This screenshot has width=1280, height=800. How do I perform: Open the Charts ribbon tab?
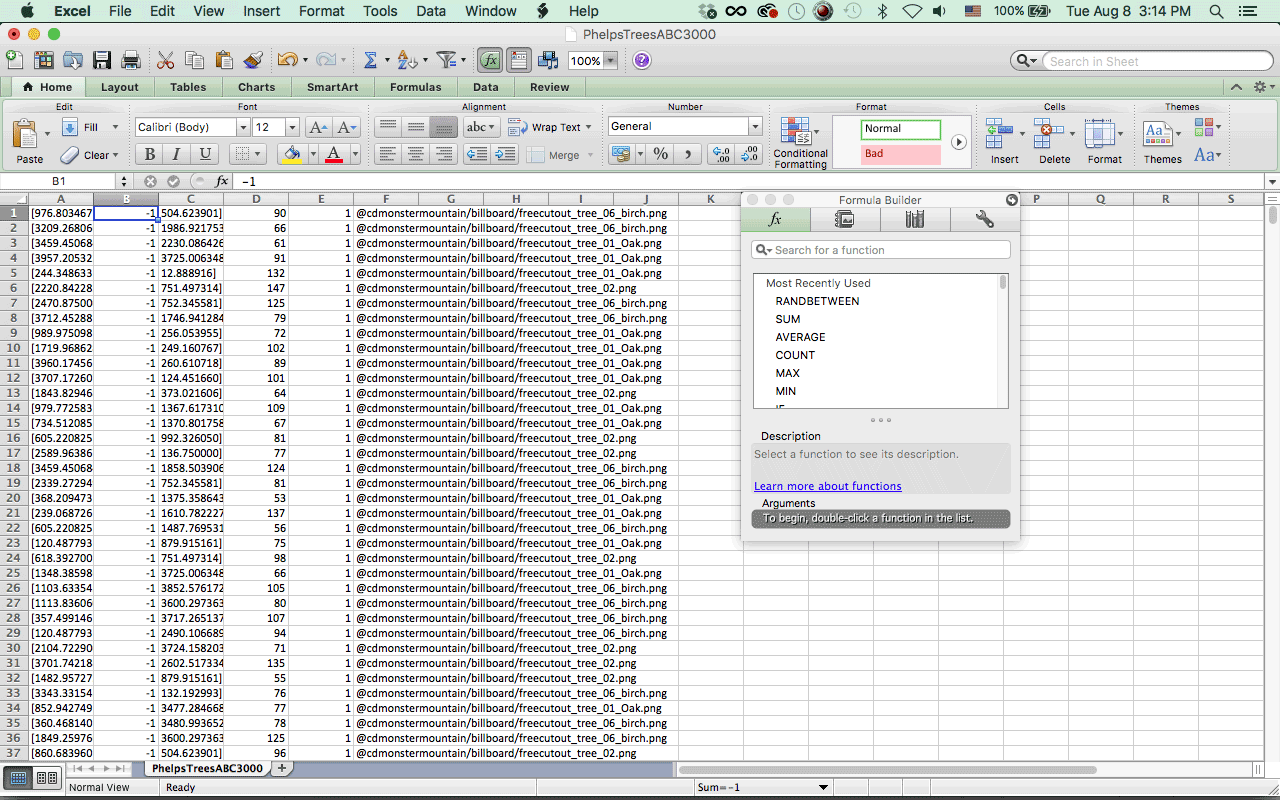(257, 87)
